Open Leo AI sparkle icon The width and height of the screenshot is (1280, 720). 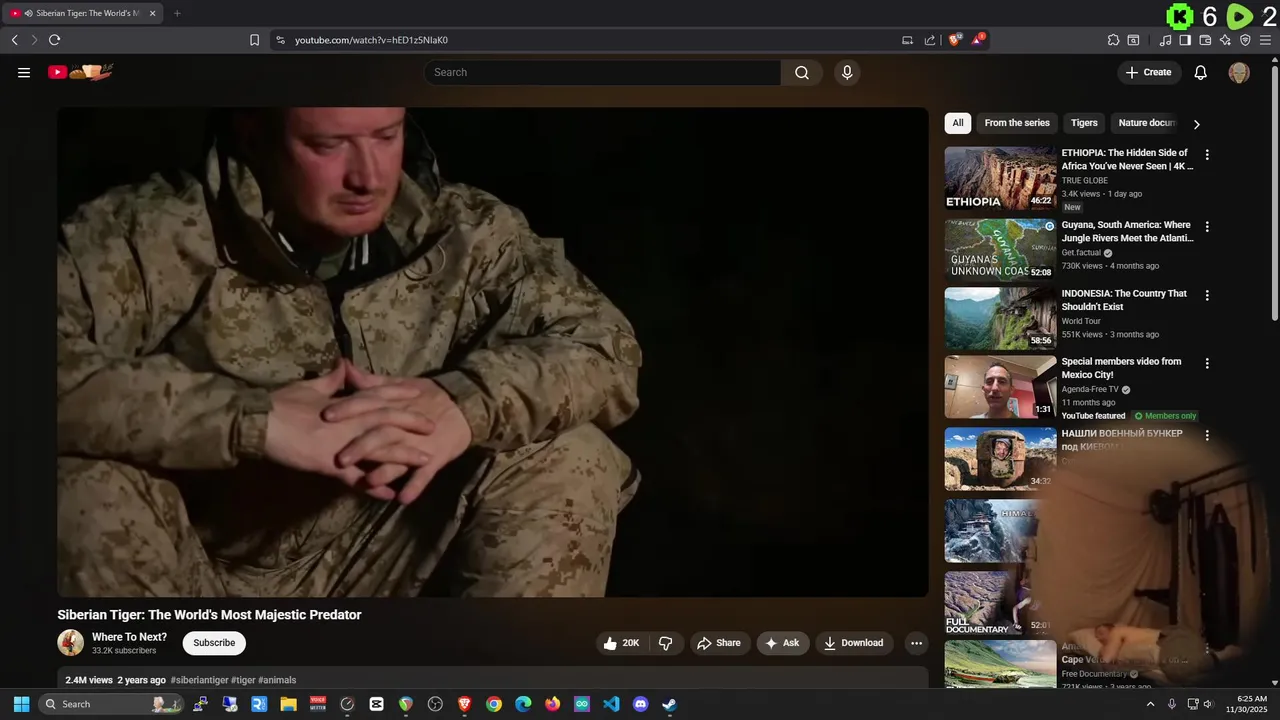coord(1225,40)
